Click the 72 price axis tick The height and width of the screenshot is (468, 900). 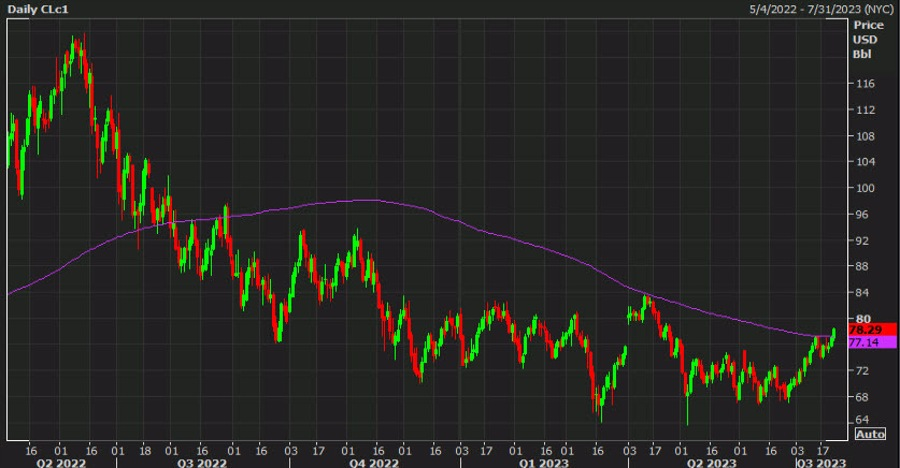pyautogui.click(x=861, y=370)
